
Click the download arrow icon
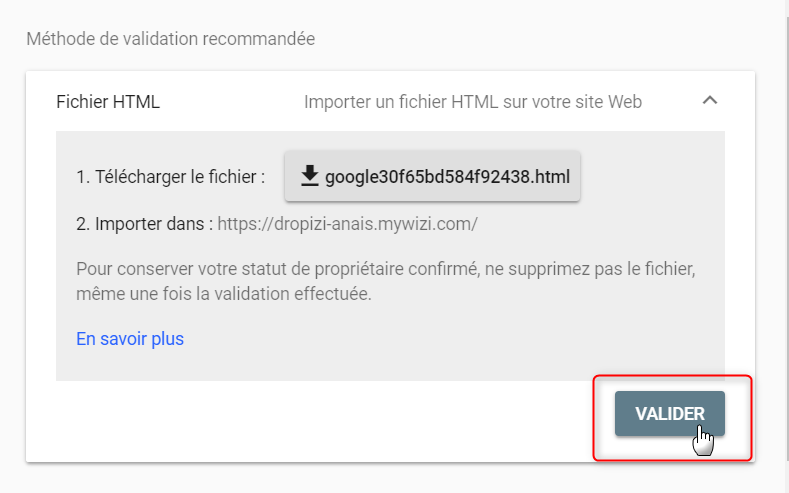(x=309, y=176)
